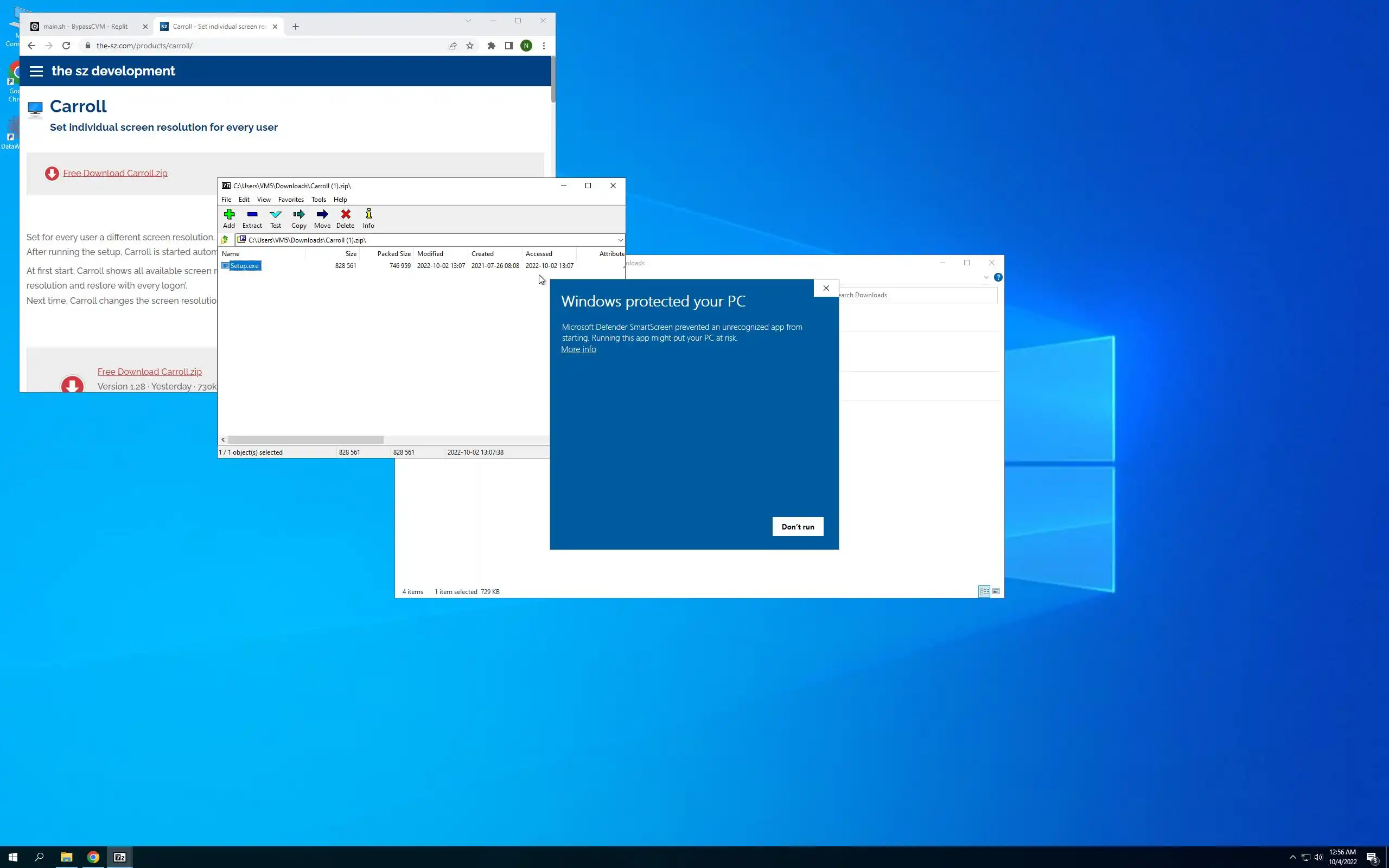
Task: Expand the Explorer ribbon chevron
Action: coord(986,277)
